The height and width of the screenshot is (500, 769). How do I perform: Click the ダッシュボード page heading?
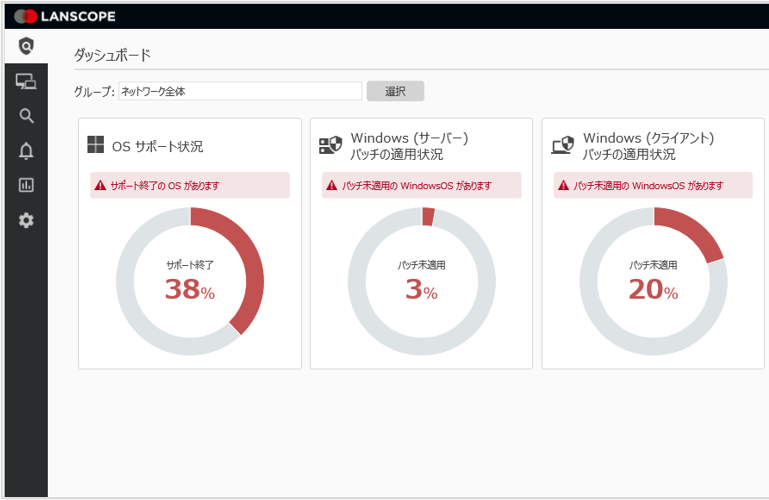coord(112,56)
